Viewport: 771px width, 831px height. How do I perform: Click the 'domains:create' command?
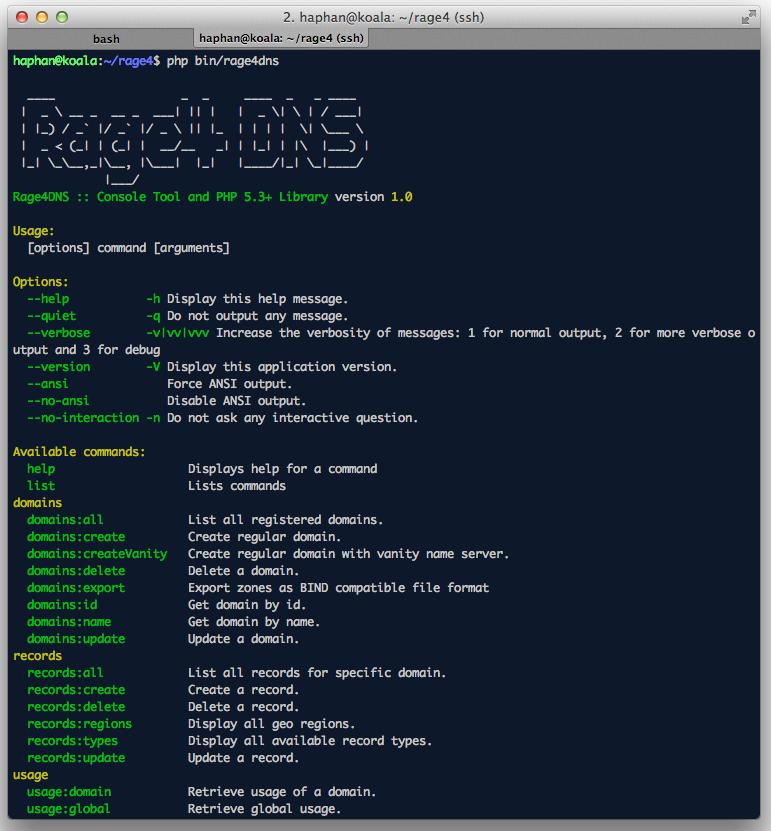76,536
